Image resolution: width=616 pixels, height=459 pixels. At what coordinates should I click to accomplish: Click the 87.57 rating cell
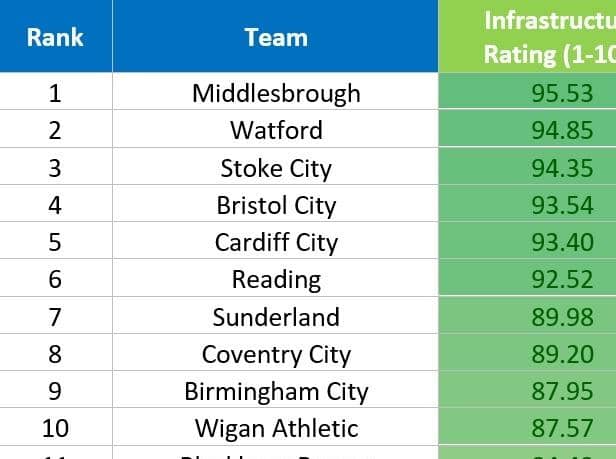click(527, 426)
